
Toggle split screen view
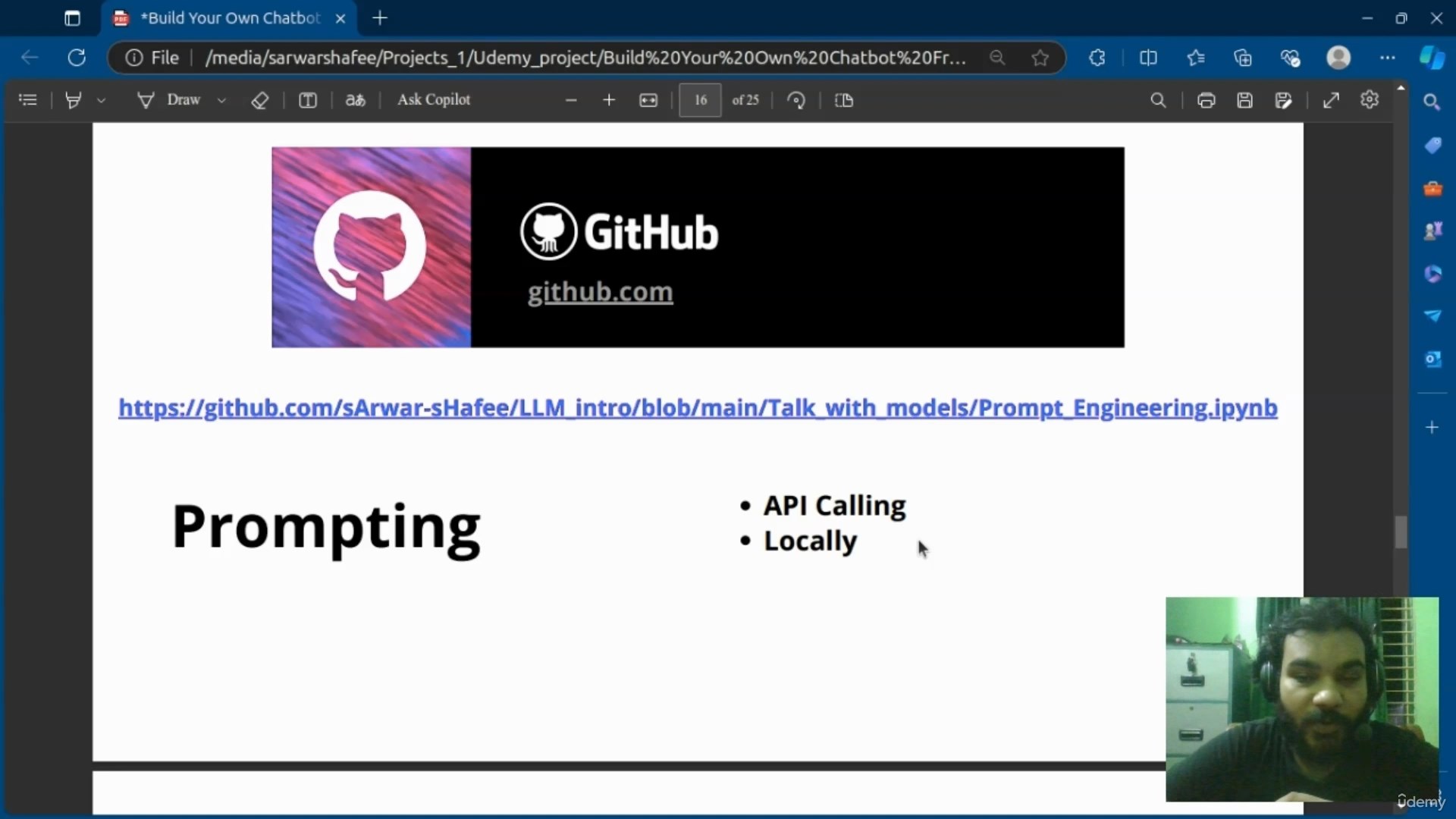point(1148,58)
